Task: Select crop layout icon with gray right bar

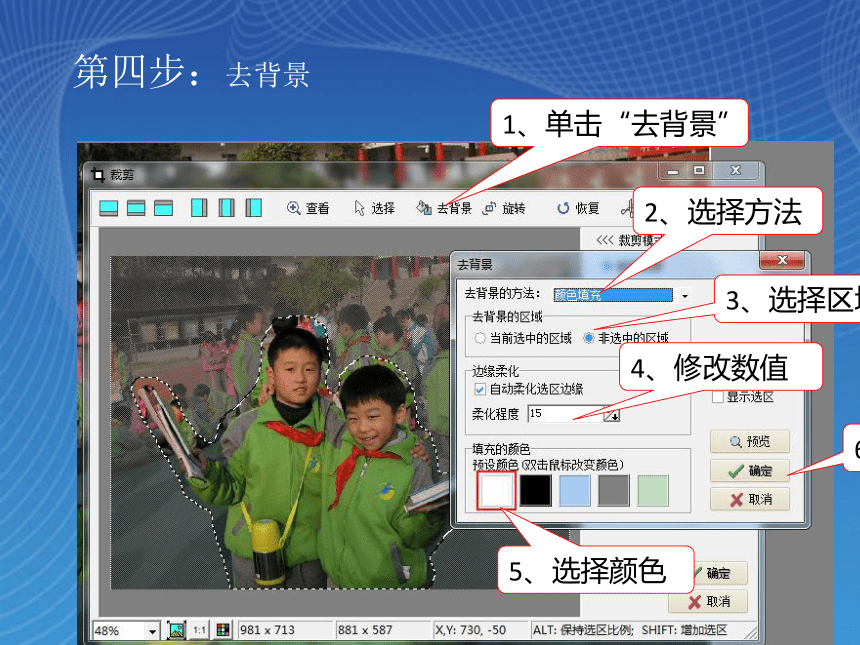Action: [x=199, y=208]
